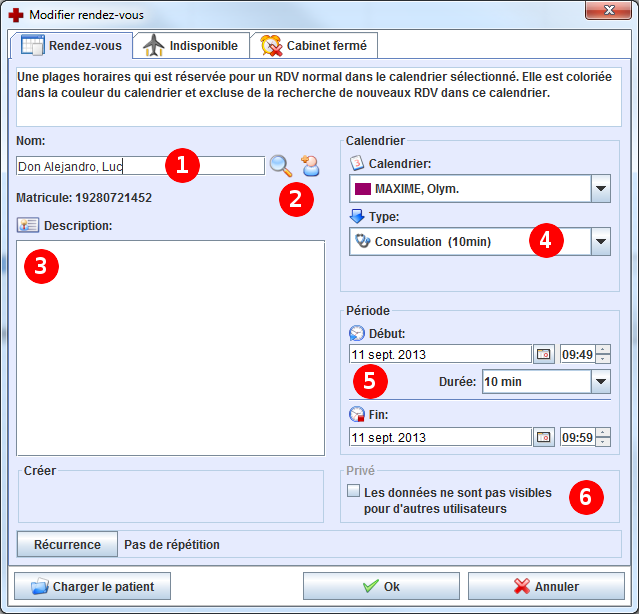Open the Type dropdown showing Consulation
Viewport: 639px width, 614px height.
(600, 241)
